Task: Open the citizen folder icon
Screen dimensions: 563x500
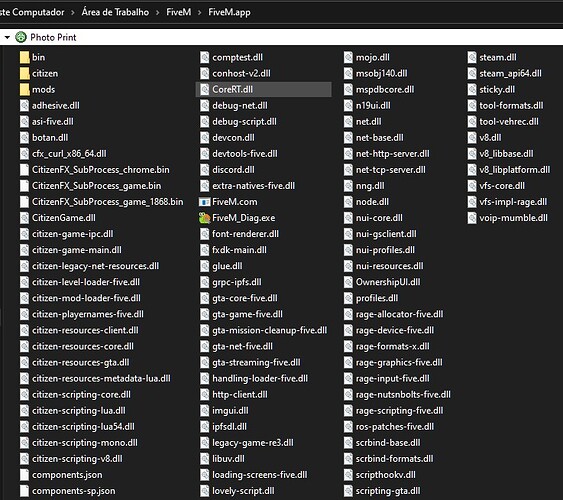Action: 24,74
